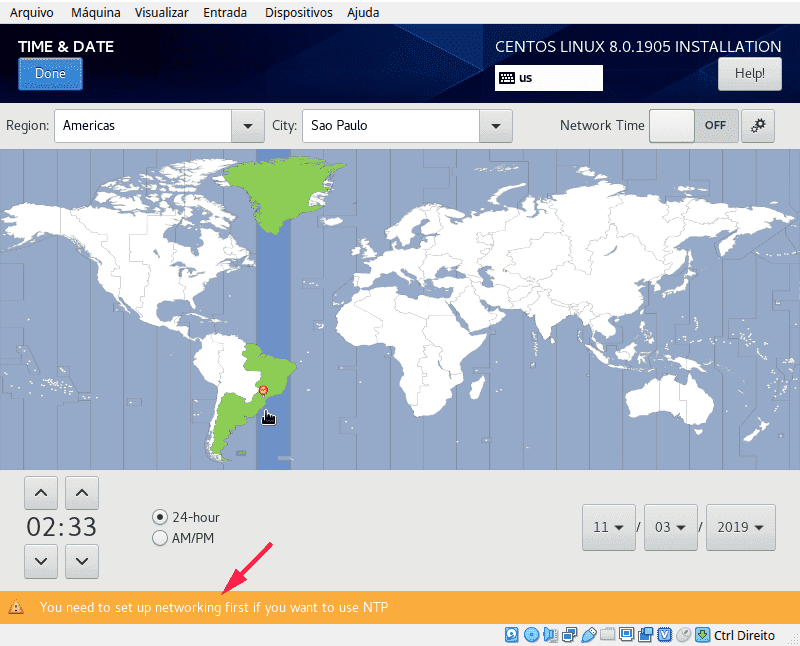Increase the minutes with the up arrow
Viewport: 800px width, 646px height.
tap(82, 493)
